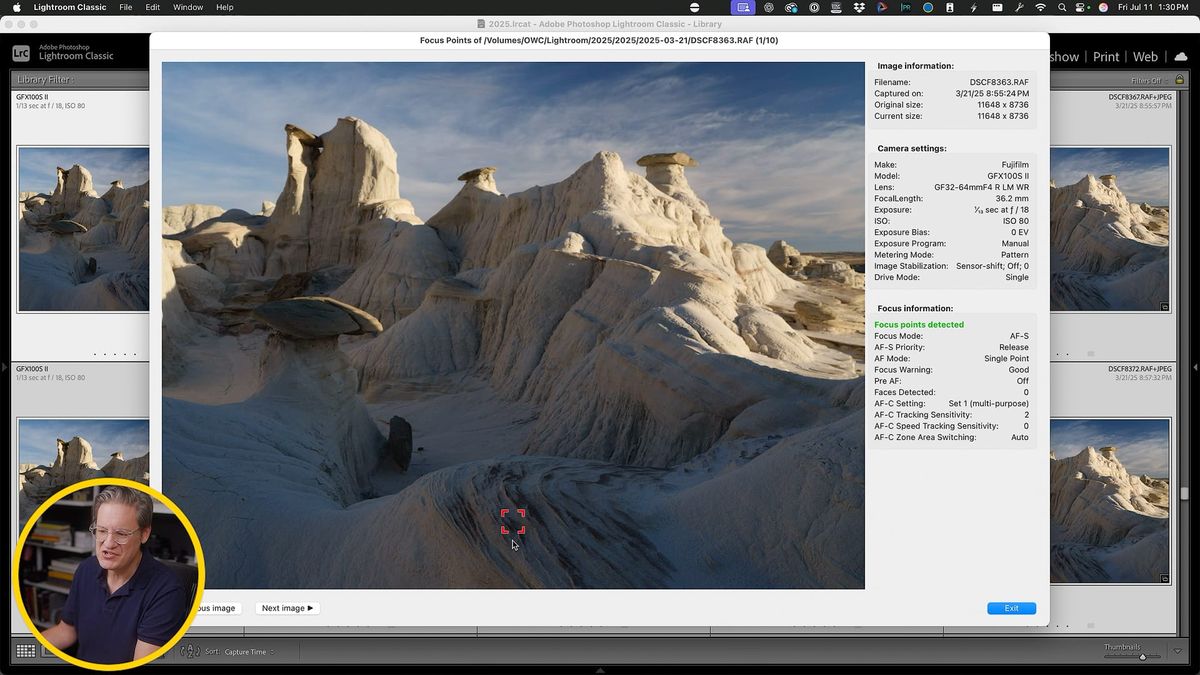1200x675 pixels.
Task: Advance with the Next image button
Action: 287,607
